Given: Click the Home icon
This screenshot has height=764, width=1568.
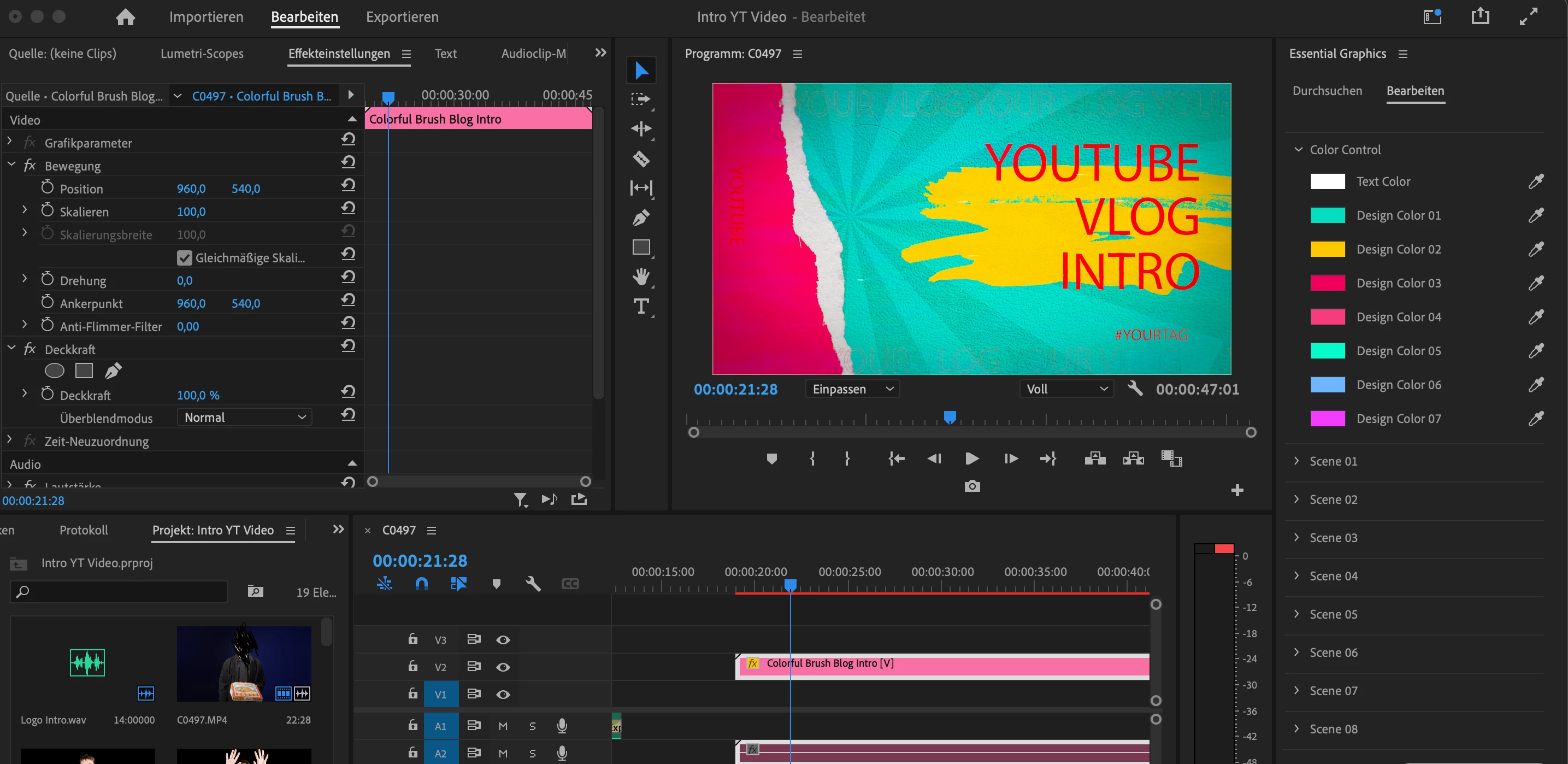Looking at the screenshot, I should (126, 17).
